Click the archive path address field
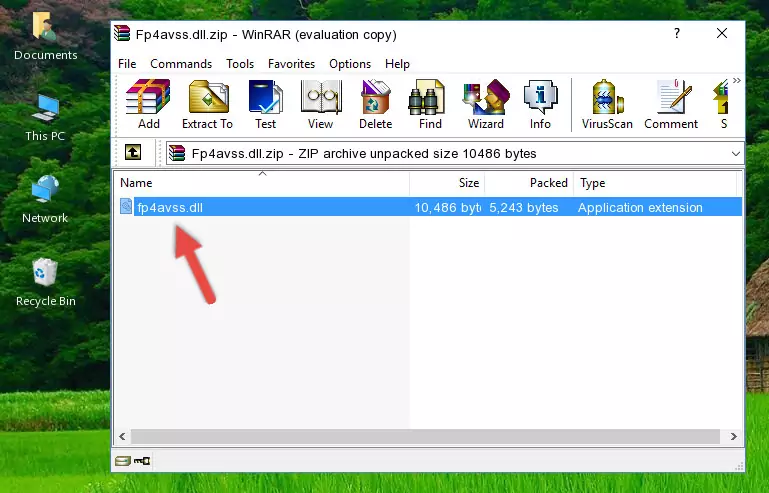The width and height of the screenshot is (769, 493). (x=455, y=154)
